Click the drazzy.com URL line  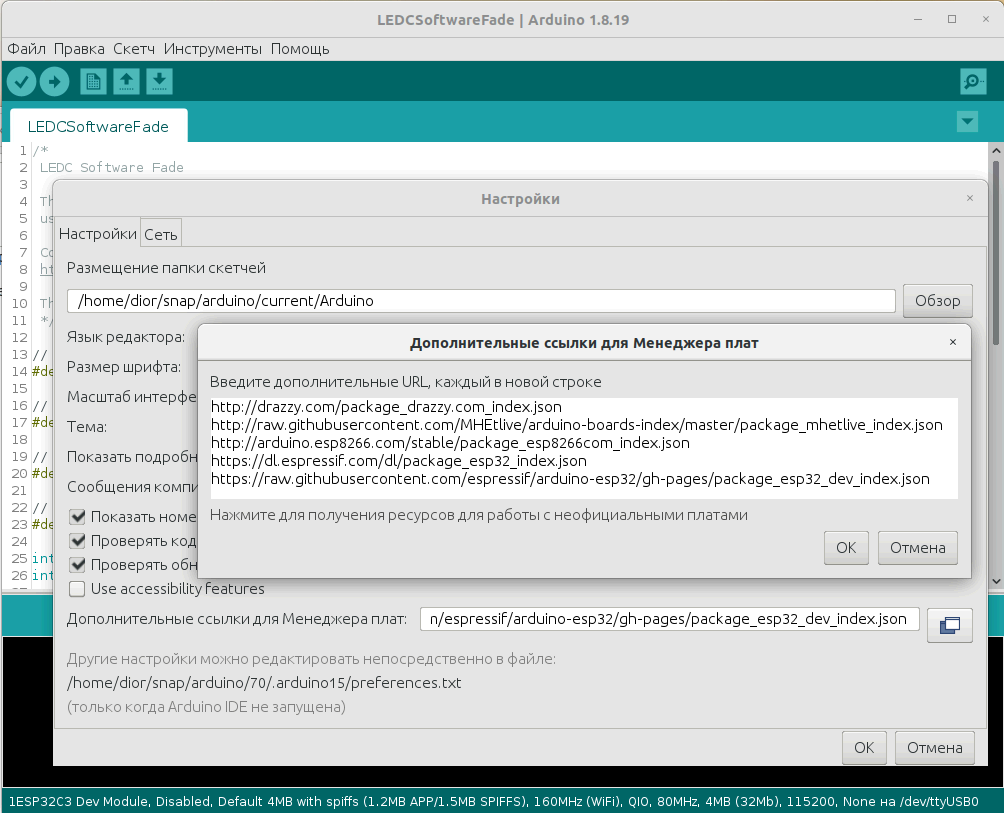(x=386, y=406)
